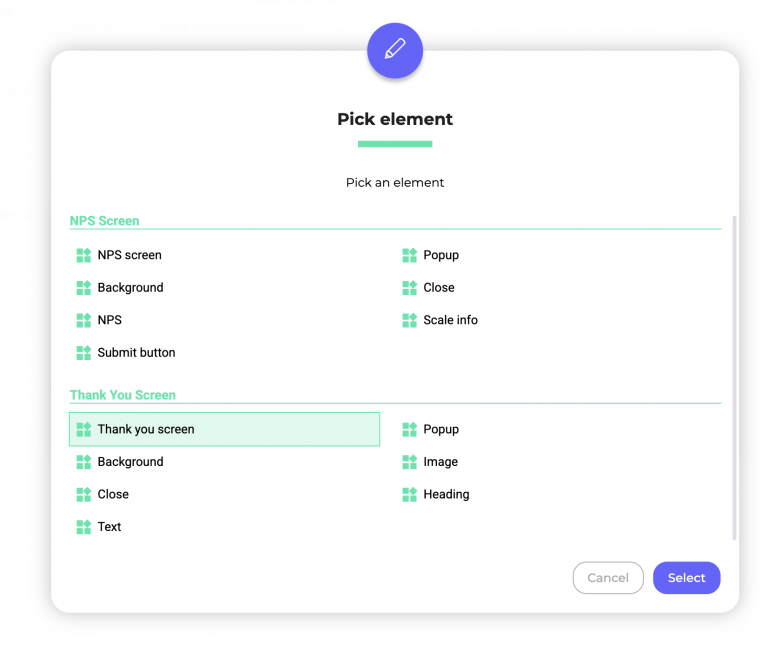The width and height of the screenshot is (768, 655).
Task: Select the Thank You Screen Close element
Action: [113, 494]
